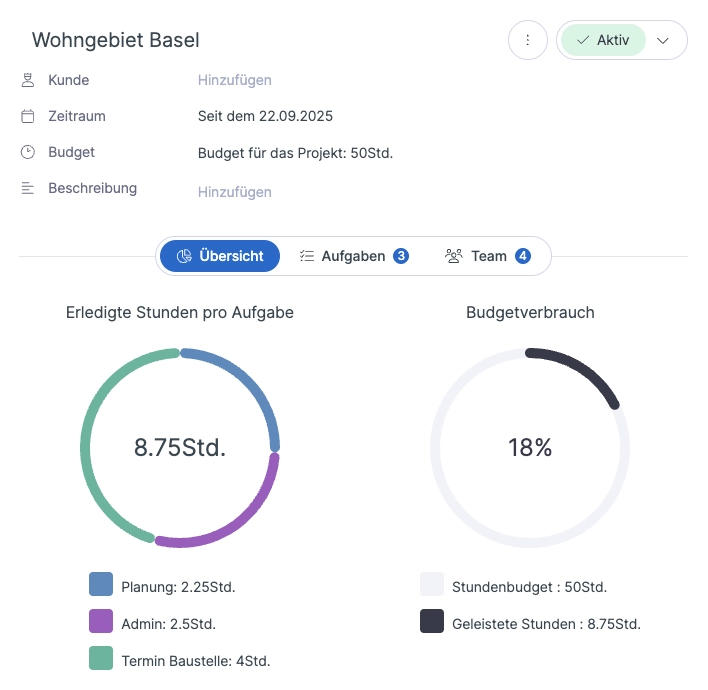Viewport: 708px width, 690px height.
Task: Open the three-dot more options menu
Action: click(x=527, y=41)
